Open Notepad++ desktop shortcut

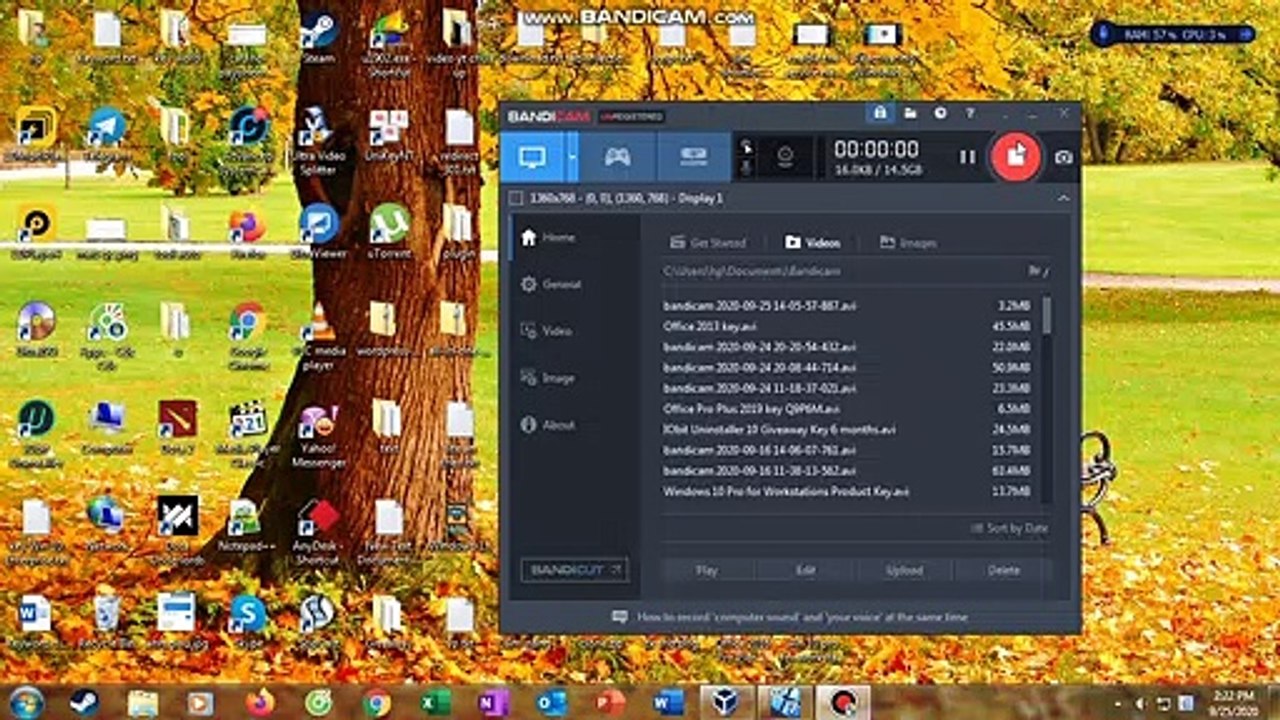pyautogui.click(x=246, y=526)
